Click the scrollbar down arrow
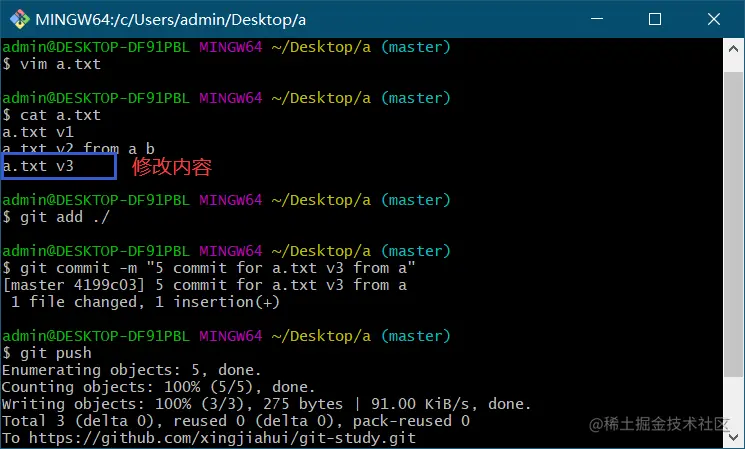The height and width of the screenshot is (449, 745). [733, 437]
